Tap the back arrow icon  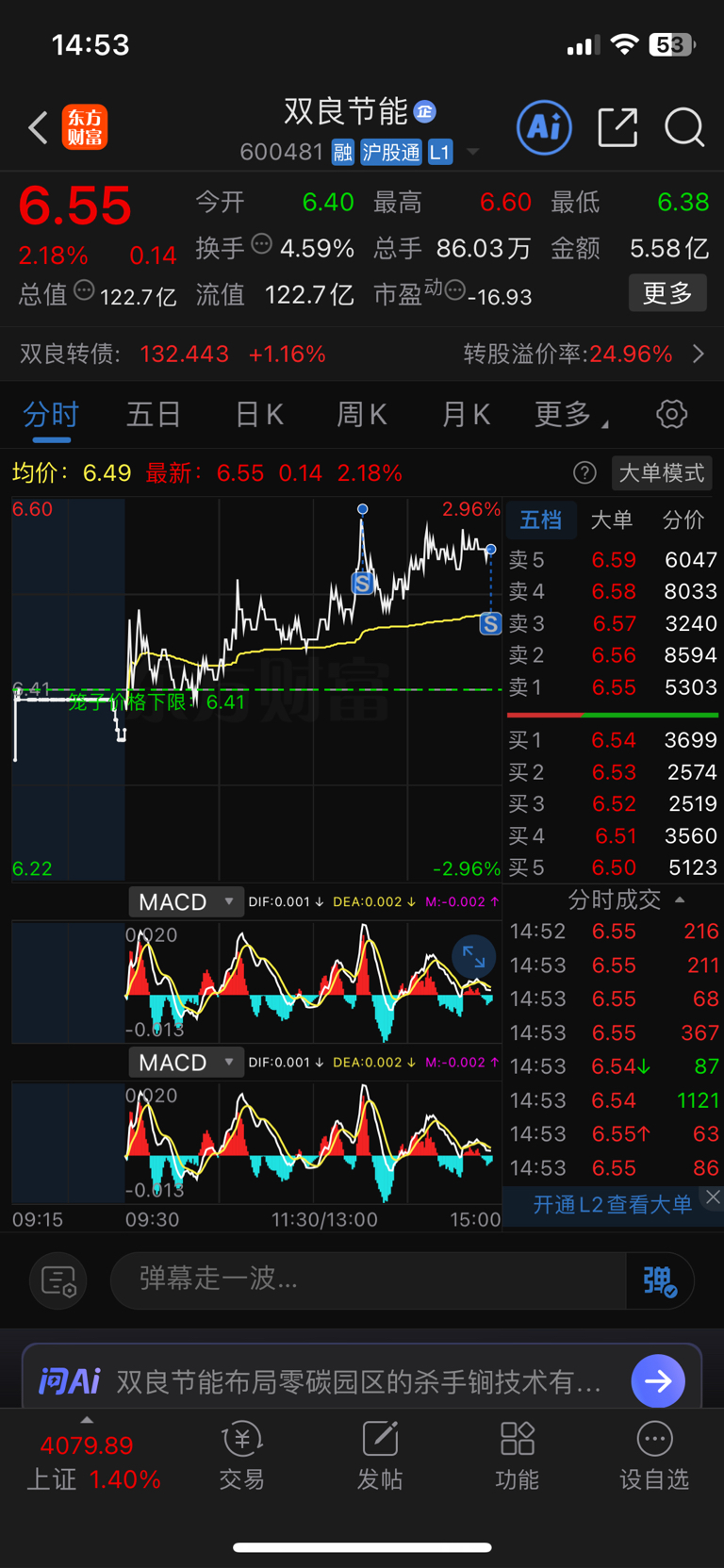[38, 127]
